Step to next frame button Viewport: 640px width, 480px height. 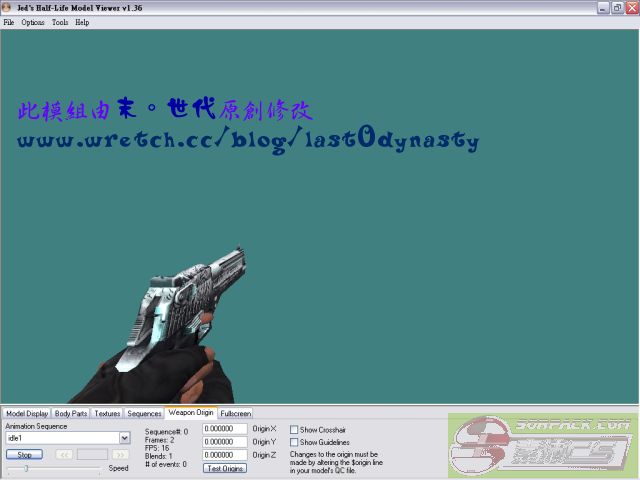pyautogui.click(x=120, y=455)
